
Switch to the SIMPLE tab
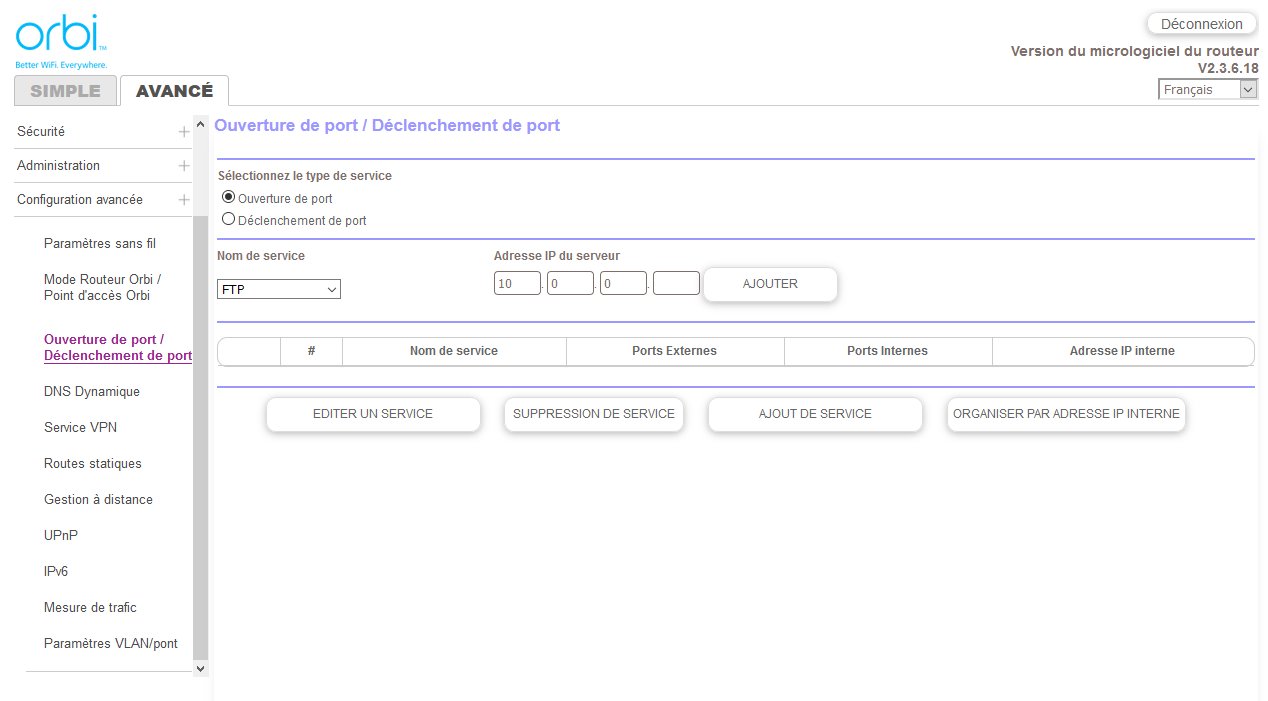tap(65, 91)
